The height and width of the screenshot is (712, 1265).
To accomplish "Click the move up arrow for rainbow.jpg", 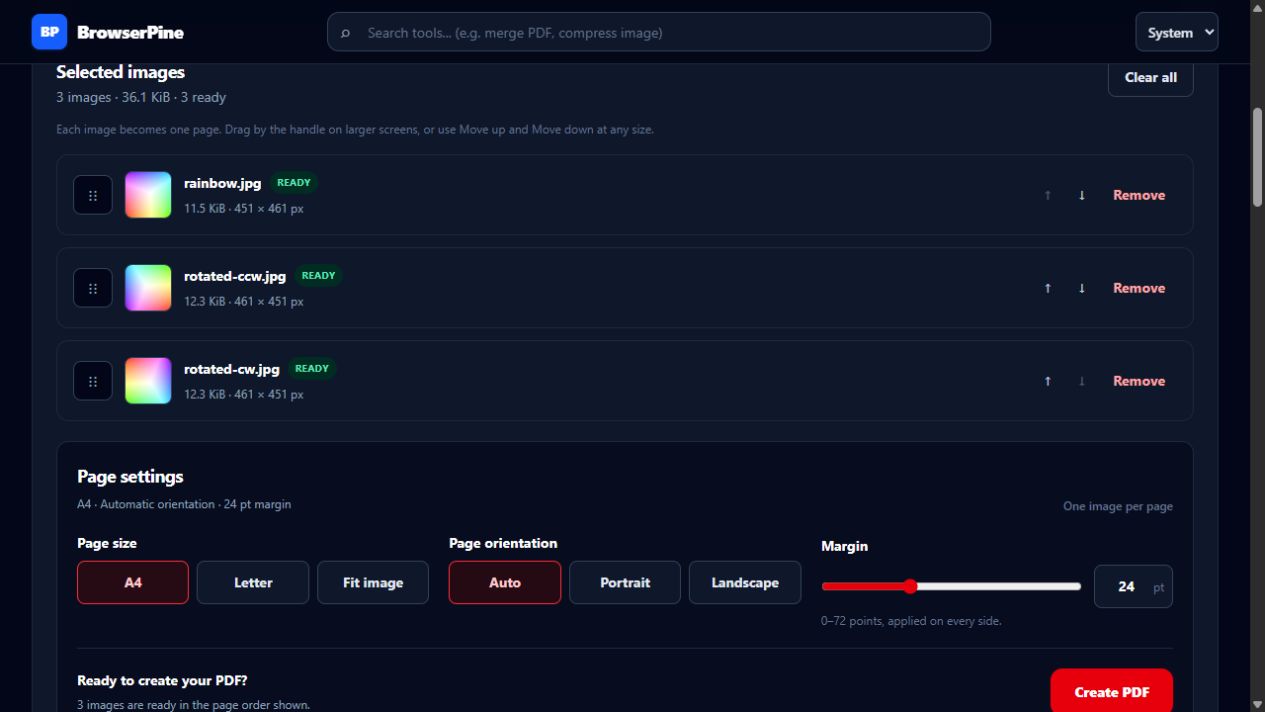I will click(1047, 195).
